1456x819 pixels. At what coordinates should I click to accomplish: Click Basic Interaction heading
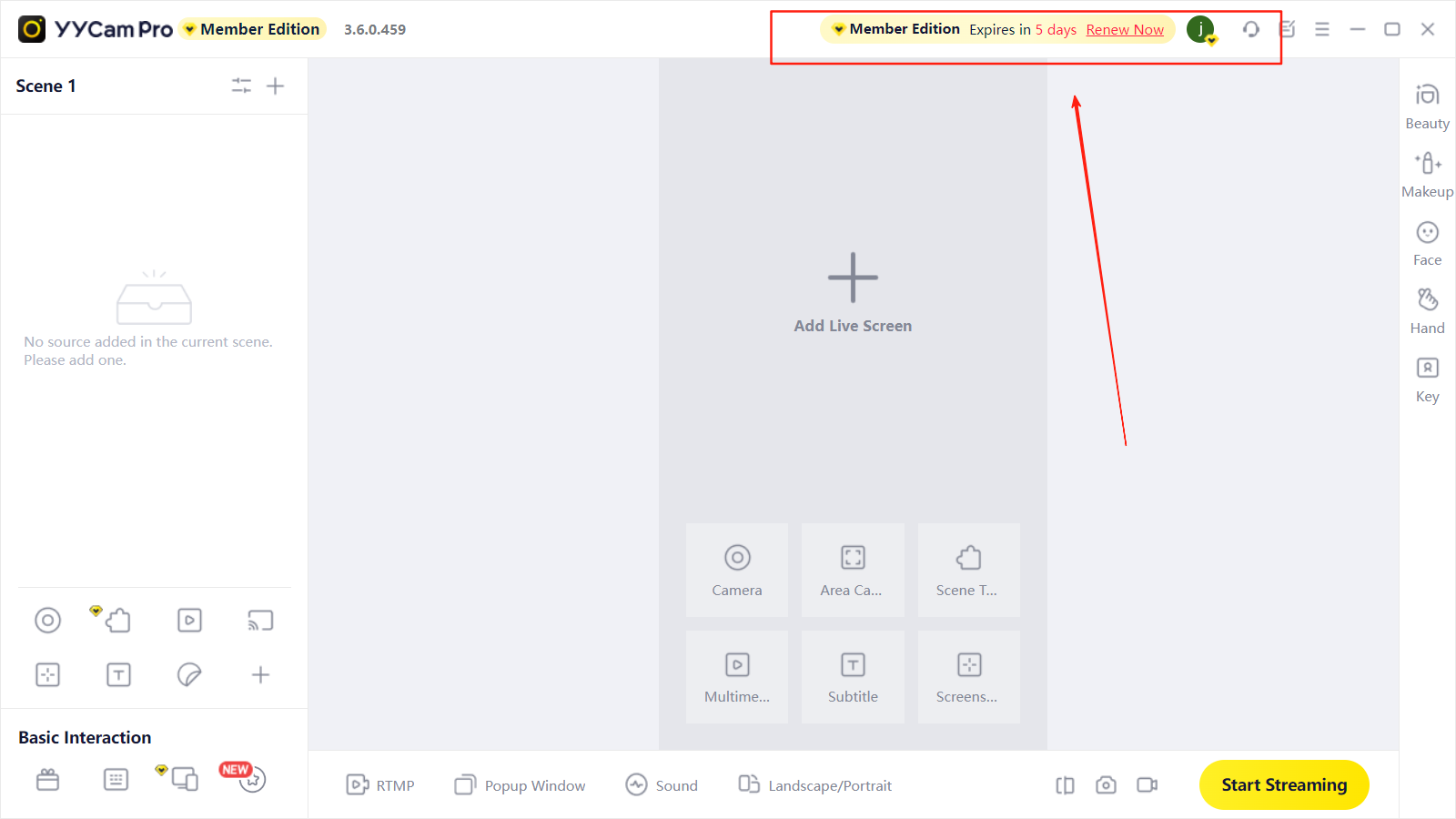tap(85, 737)
